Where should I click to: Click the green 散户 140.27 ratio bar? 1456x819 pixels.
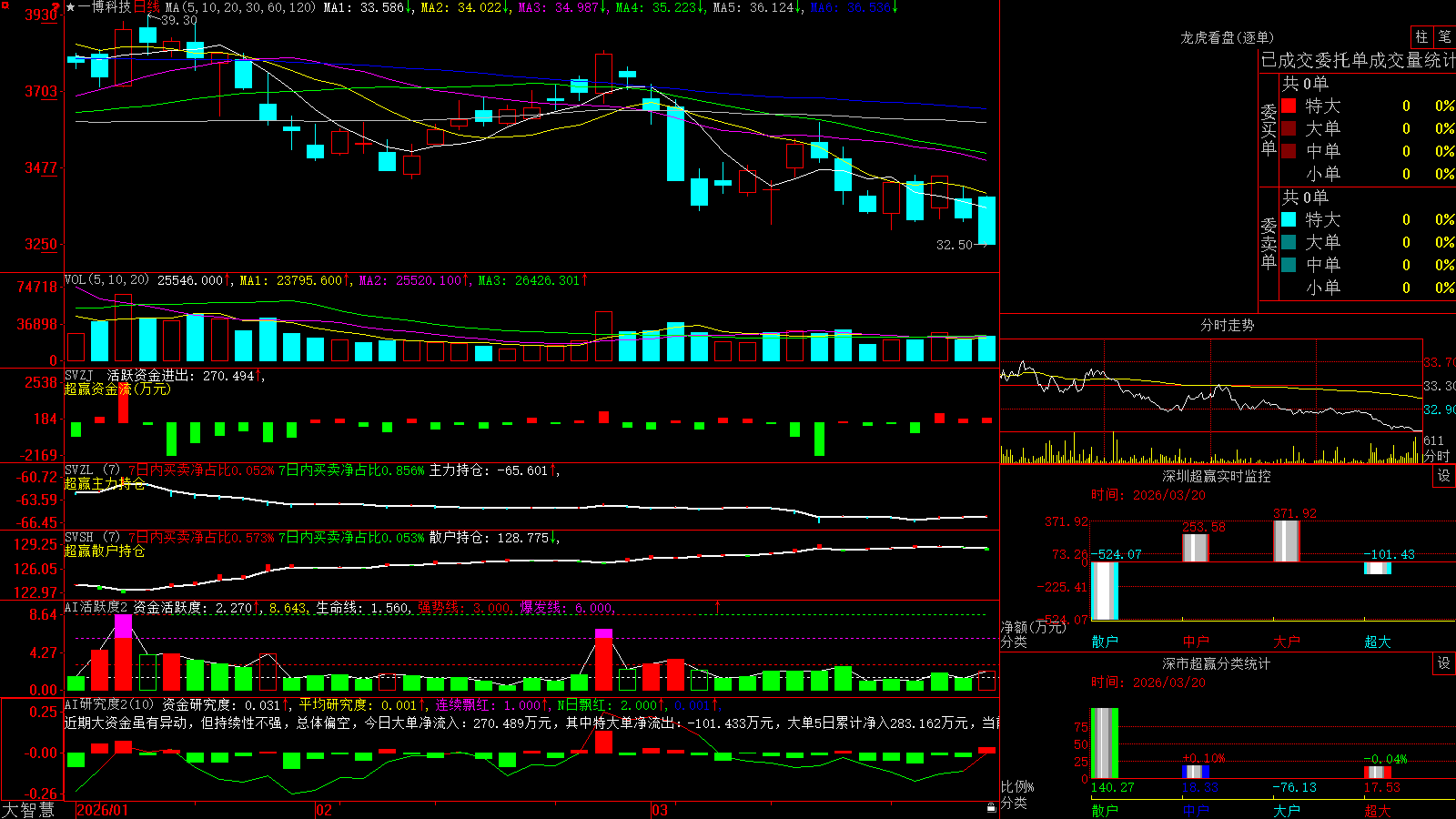click(1104, 743)
